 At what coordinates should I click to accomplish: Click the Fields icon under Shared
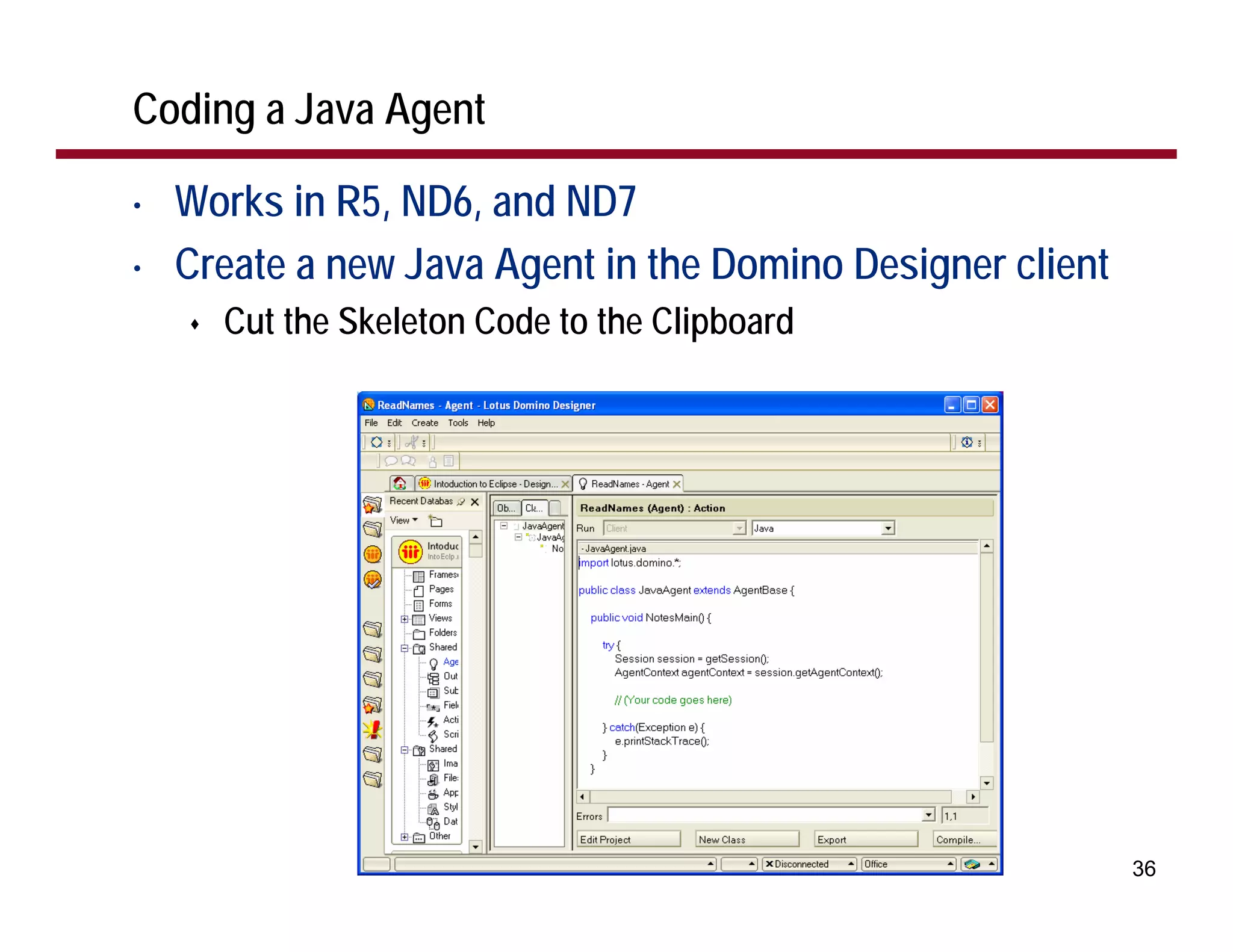[433, 707]
